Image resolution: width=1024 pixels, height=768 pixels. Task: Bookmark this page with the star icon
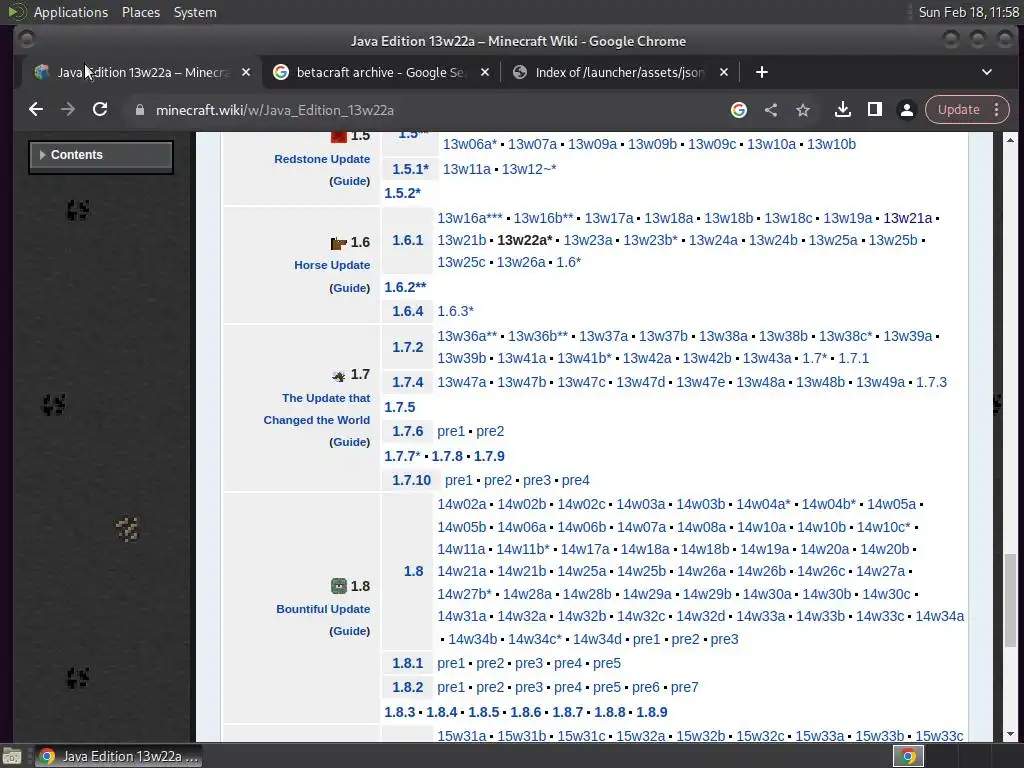pyautogui.click(x=803, y=110)
